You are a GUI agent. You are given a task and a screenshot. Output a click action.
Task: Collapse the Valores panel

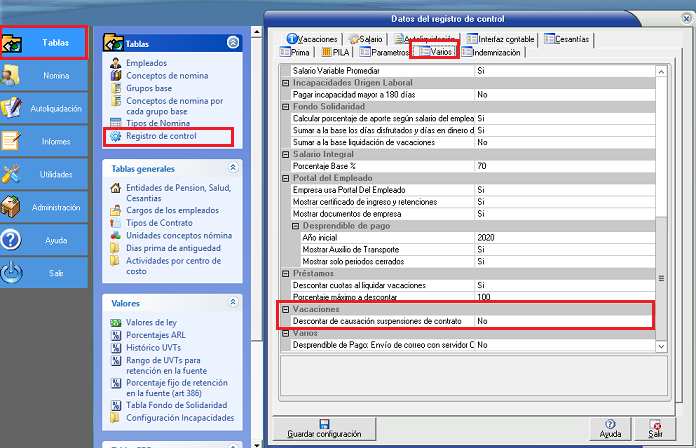[x=233, y=303]
